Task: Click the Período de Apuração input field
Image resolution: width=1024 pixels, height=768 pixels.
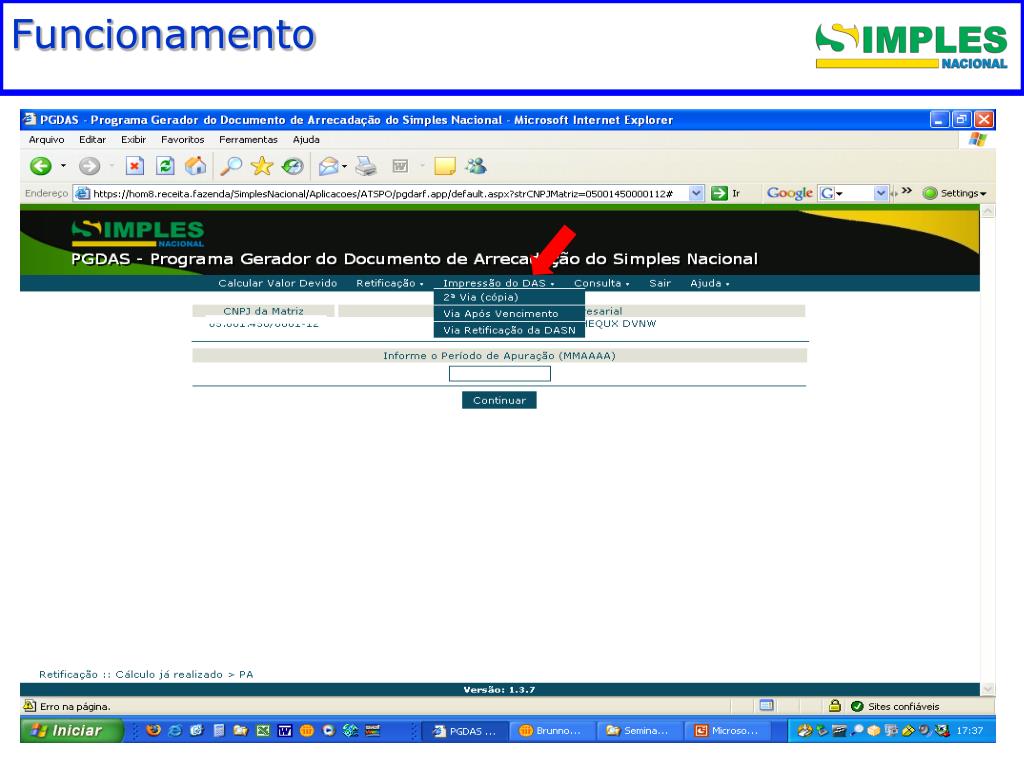Action: (499, 374)
